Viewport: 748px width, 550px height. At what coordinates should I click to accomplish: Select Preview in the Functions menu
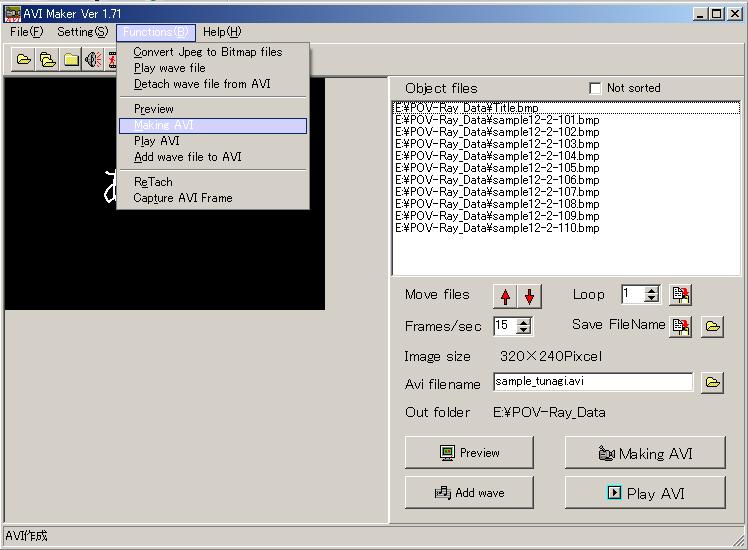(213, 109)
